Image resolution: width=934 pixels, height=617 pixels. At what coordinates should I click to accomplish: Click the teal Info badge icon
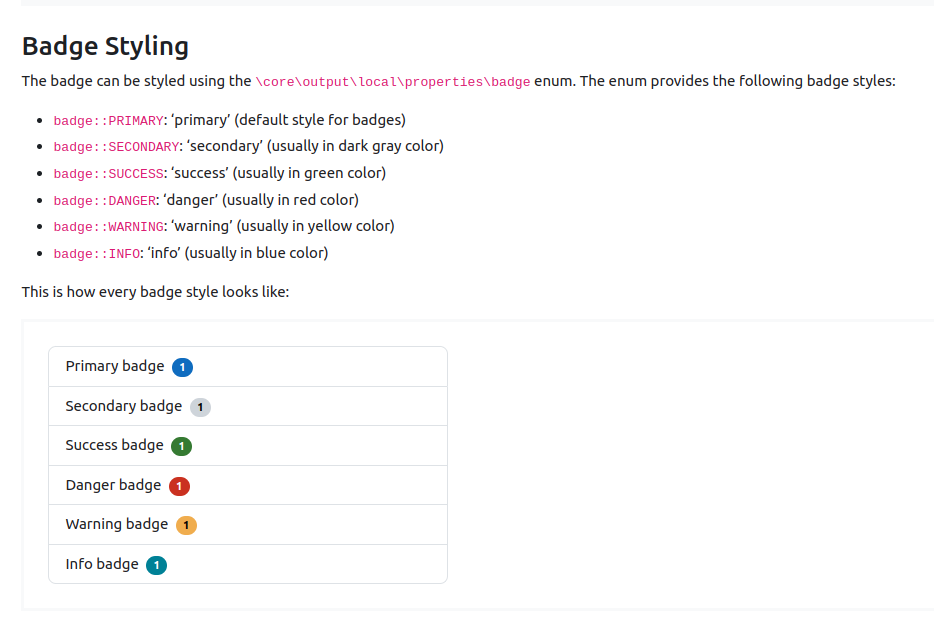[x=157, y=565]
